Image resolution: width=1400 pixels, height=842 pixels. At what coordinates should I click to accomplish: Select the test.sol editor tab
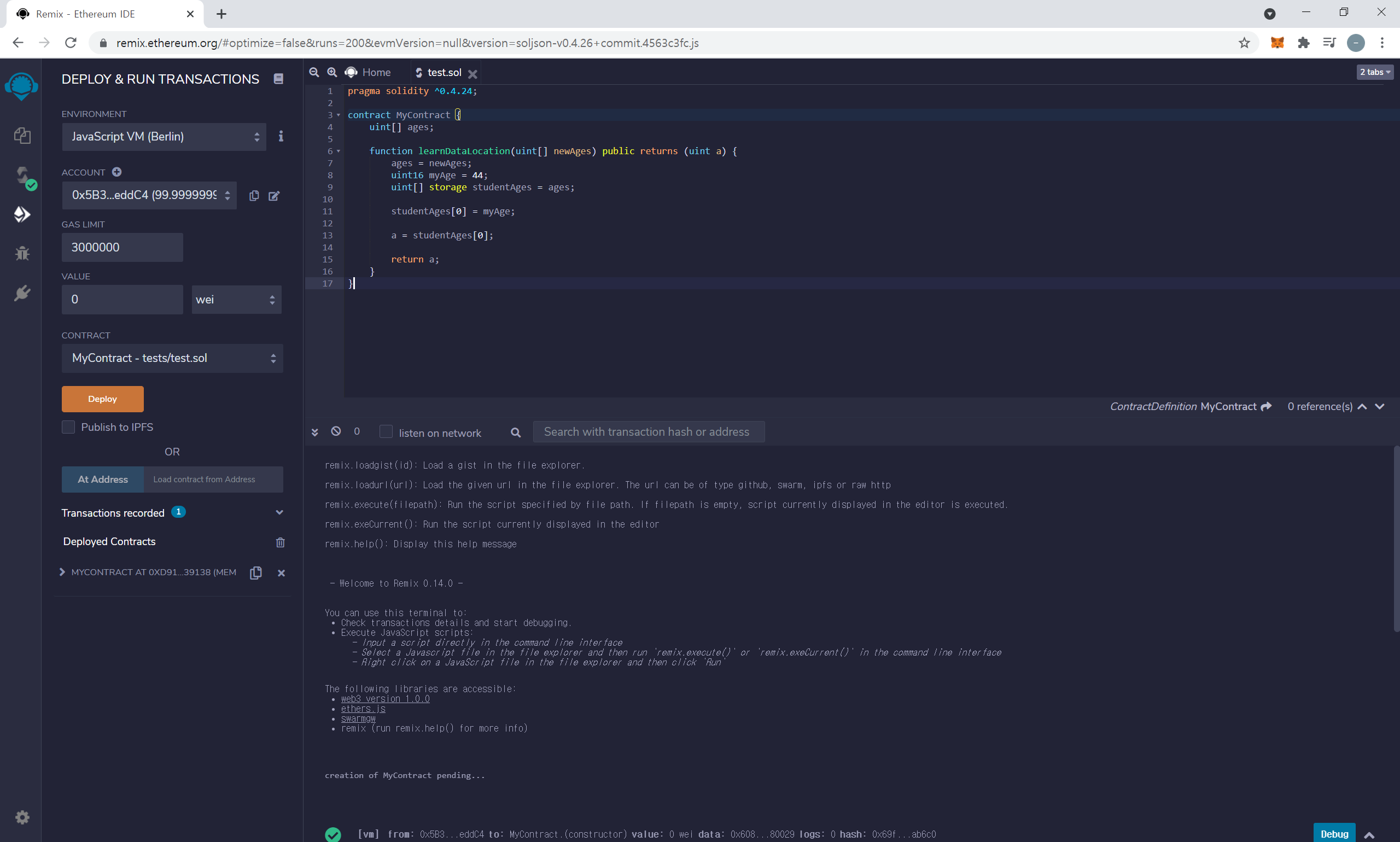[x=444, y=72]
